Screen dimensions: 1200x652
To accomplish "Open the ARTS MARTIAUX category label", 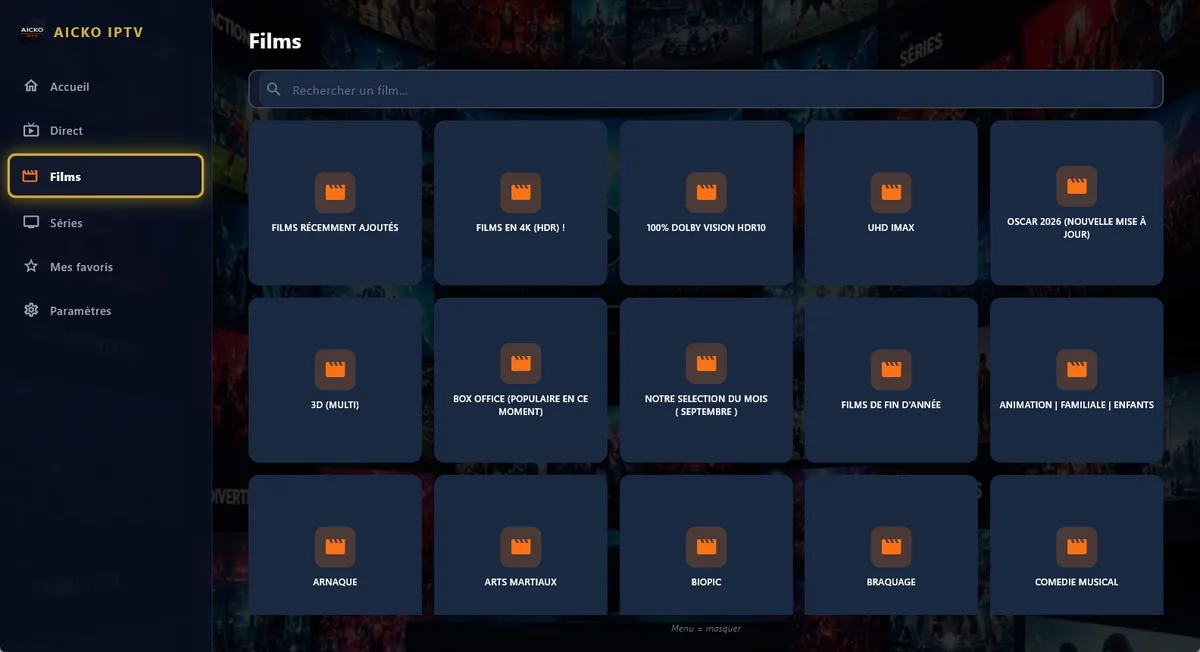I will coord(521,582).
